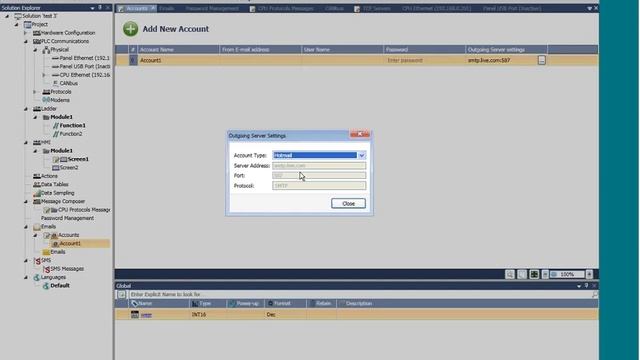Viewport: 640px width, 360px height.
Task: Open CPU Protocols Messages folder icon
Action: click(x=54, y=210)
